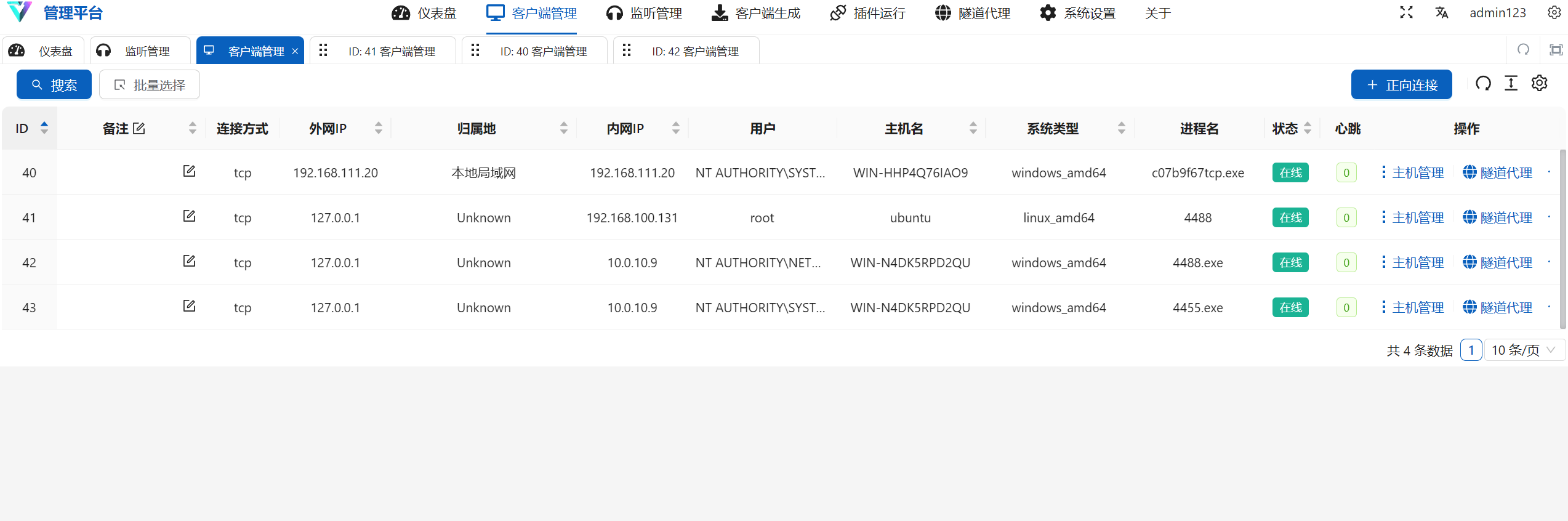
Task: Click the tab bar refresh icon
Action: 1524,49
